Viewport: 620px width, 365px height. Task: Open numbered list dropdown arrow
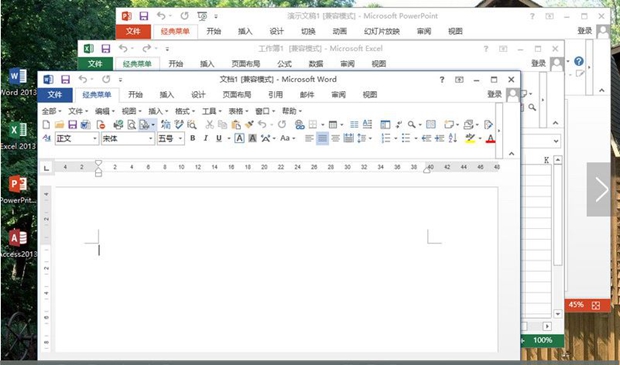click(395, 138)
